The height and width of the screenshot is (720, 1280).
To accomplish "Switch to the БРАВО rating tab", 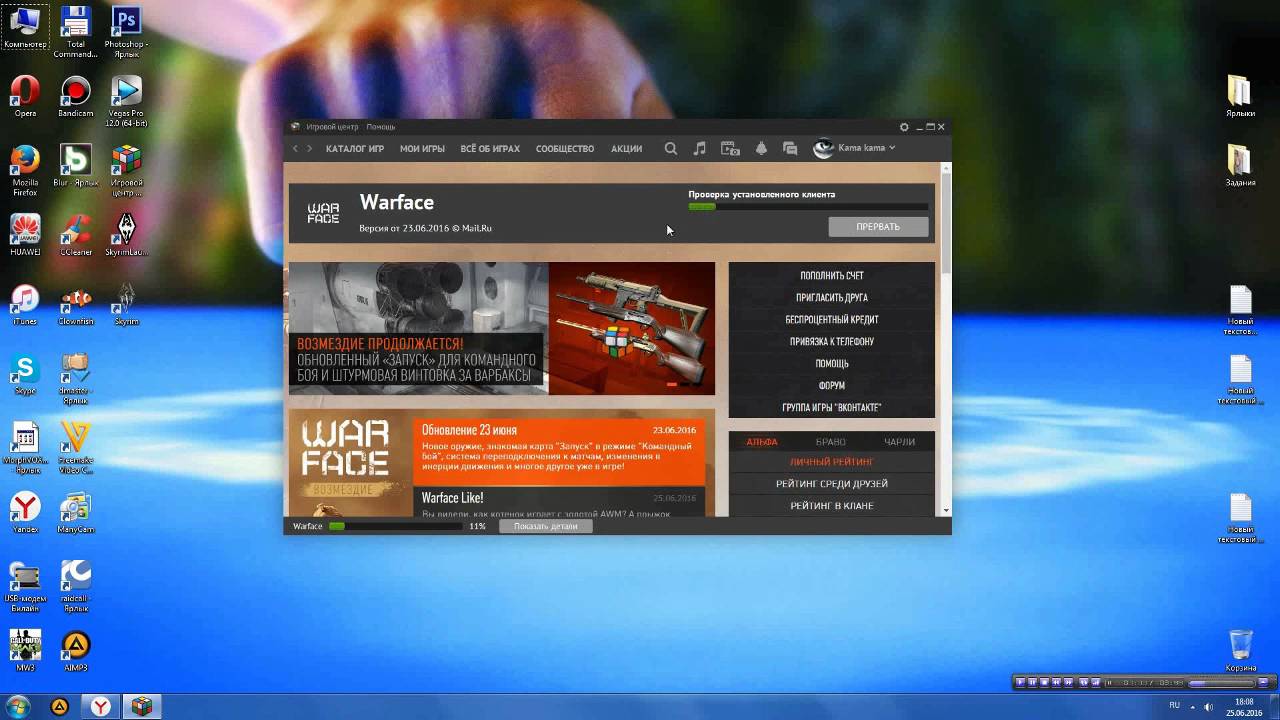I will coord(831,442).
